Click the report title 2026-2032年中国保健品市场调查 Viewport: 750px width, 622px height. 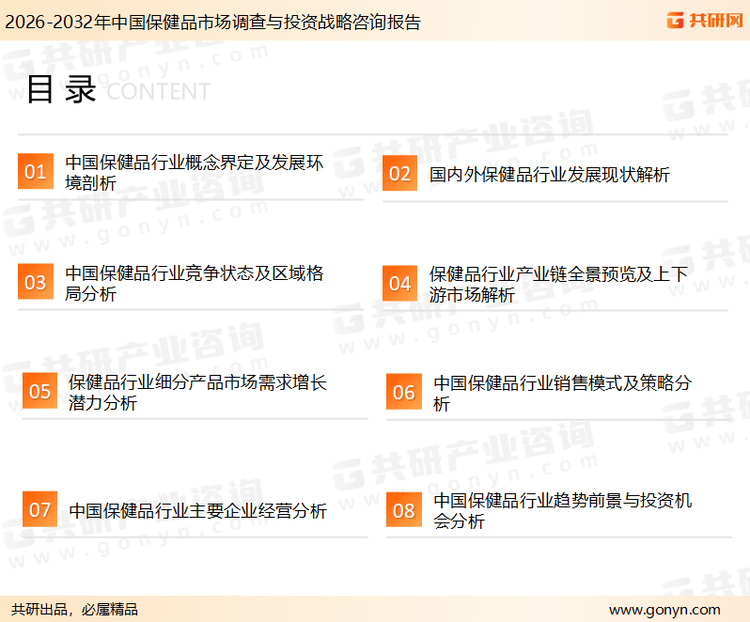212,22
